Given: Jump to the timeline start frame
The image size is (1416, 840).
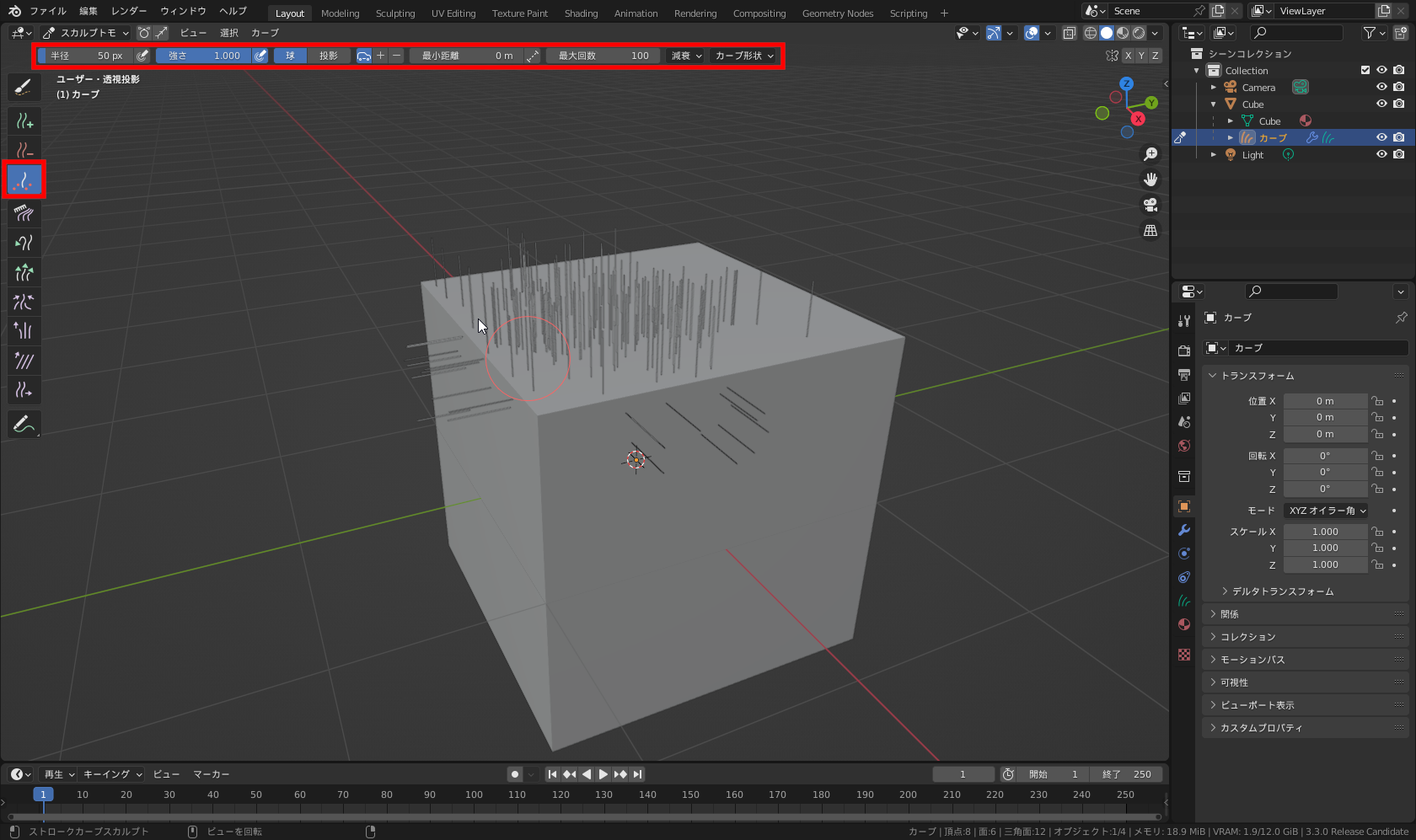Looking at the screenshot, I should click(552, 774).
